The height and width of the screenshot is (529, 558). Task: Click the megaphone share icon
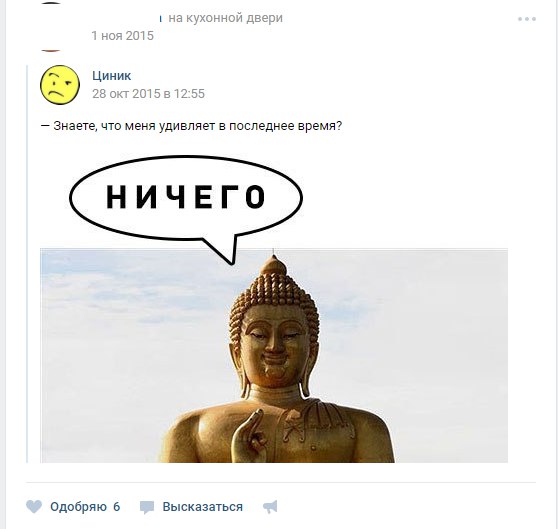click(x=270, y=507)
